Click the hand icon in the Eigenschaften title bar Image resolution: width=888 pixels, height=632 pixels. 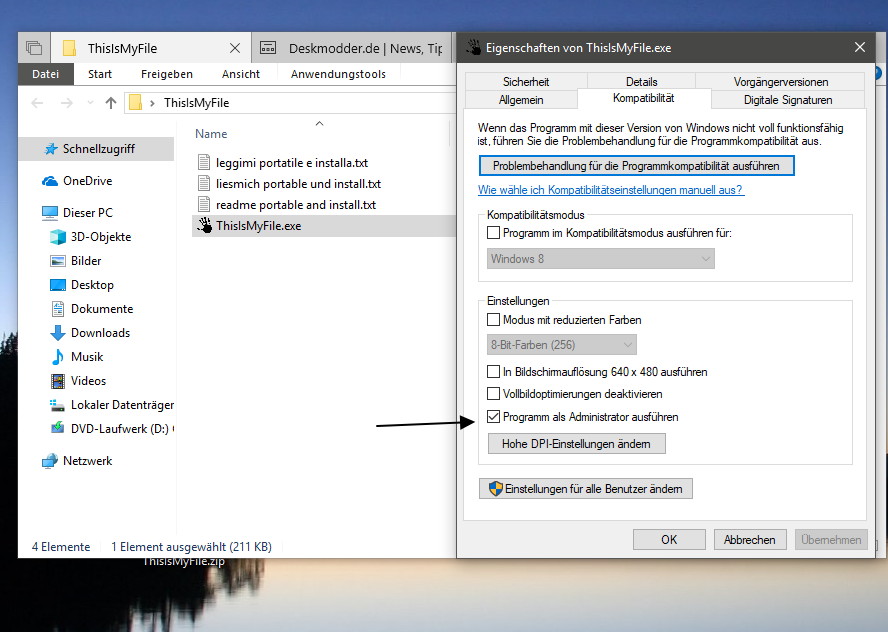(x=473, y=48)
